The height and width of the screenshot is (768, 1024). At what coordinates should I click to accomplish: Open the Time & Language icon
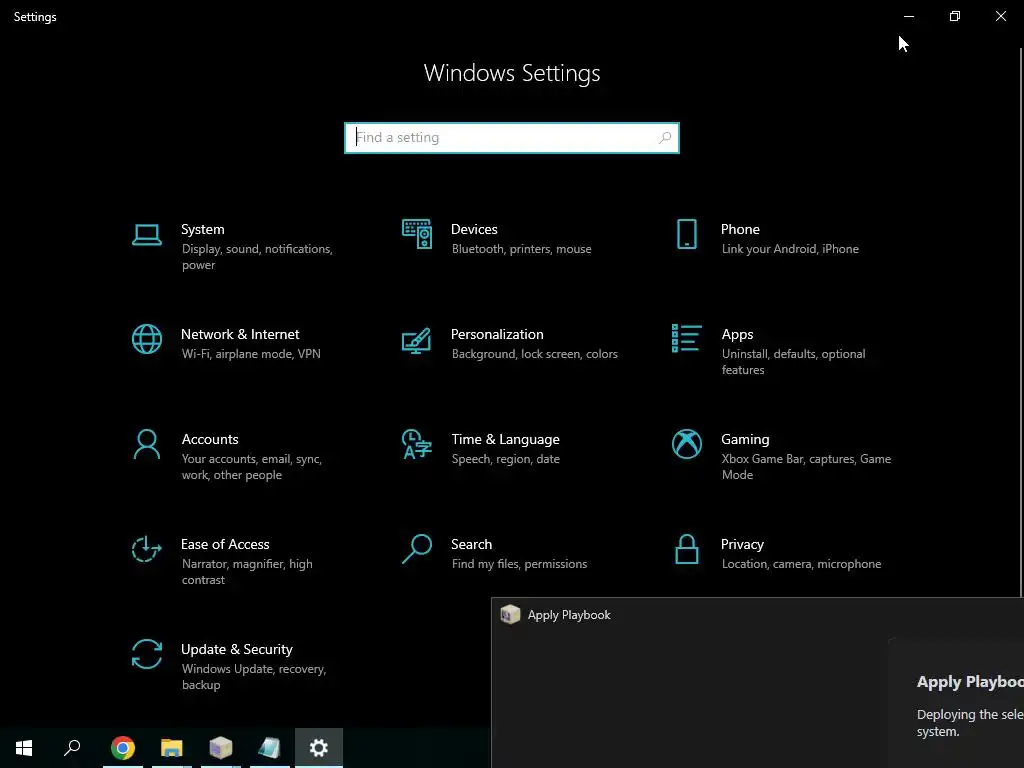(x=417, y=444)
